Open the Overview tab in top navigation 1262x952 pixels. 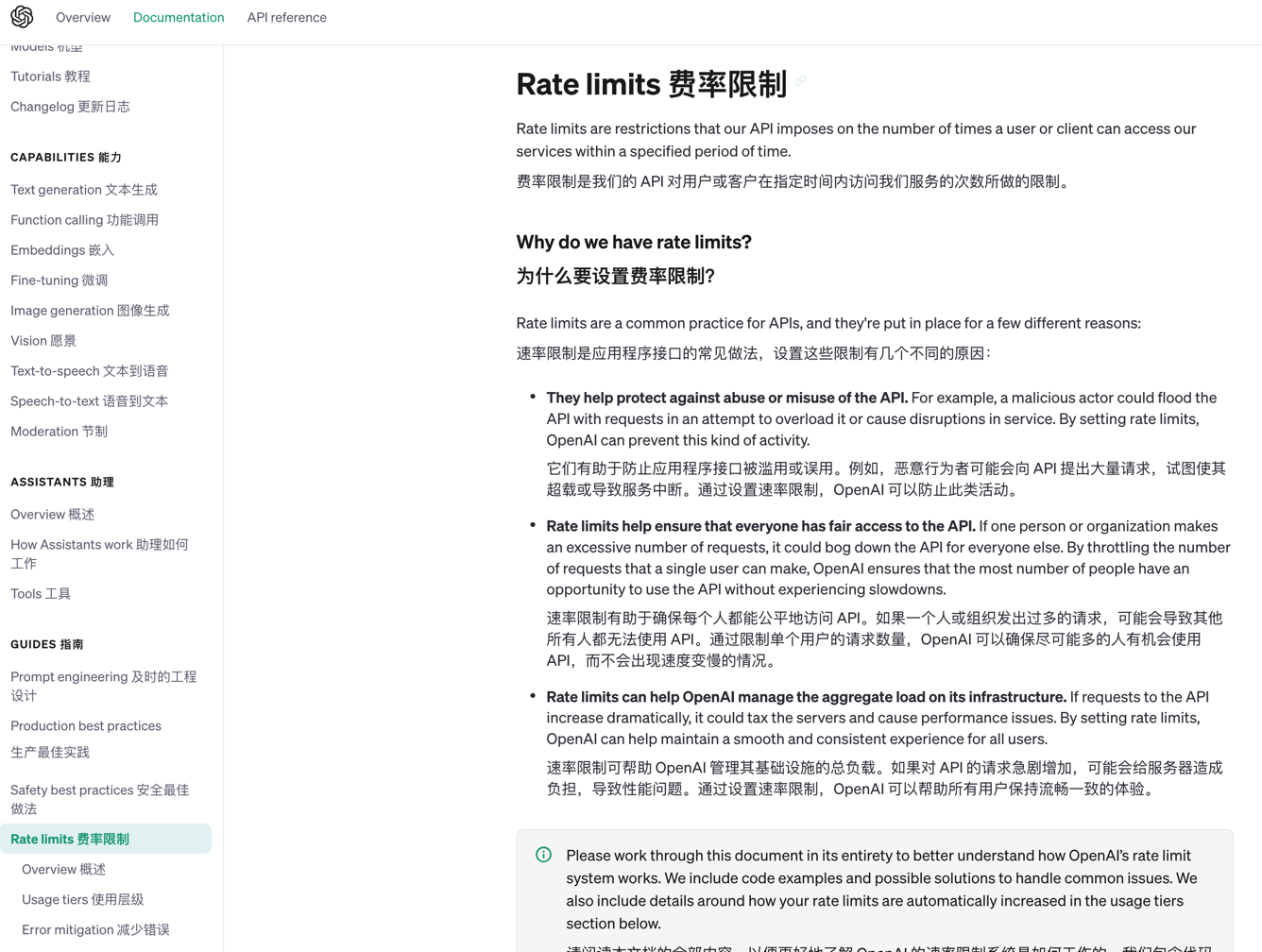(x=83, y=17)
